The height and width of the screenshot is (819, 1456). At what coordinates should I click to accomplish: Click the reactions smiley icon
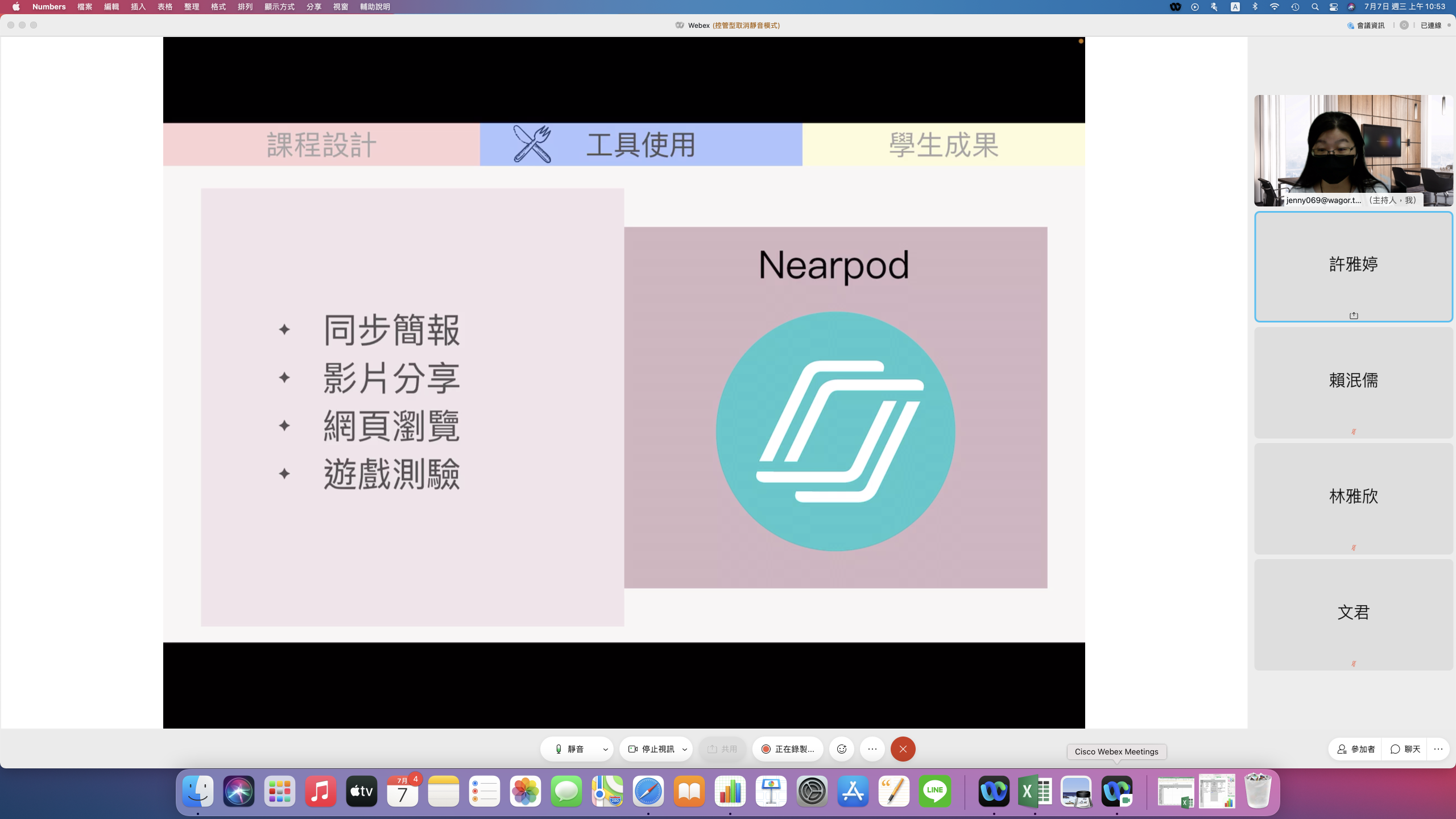coord(842,749)
